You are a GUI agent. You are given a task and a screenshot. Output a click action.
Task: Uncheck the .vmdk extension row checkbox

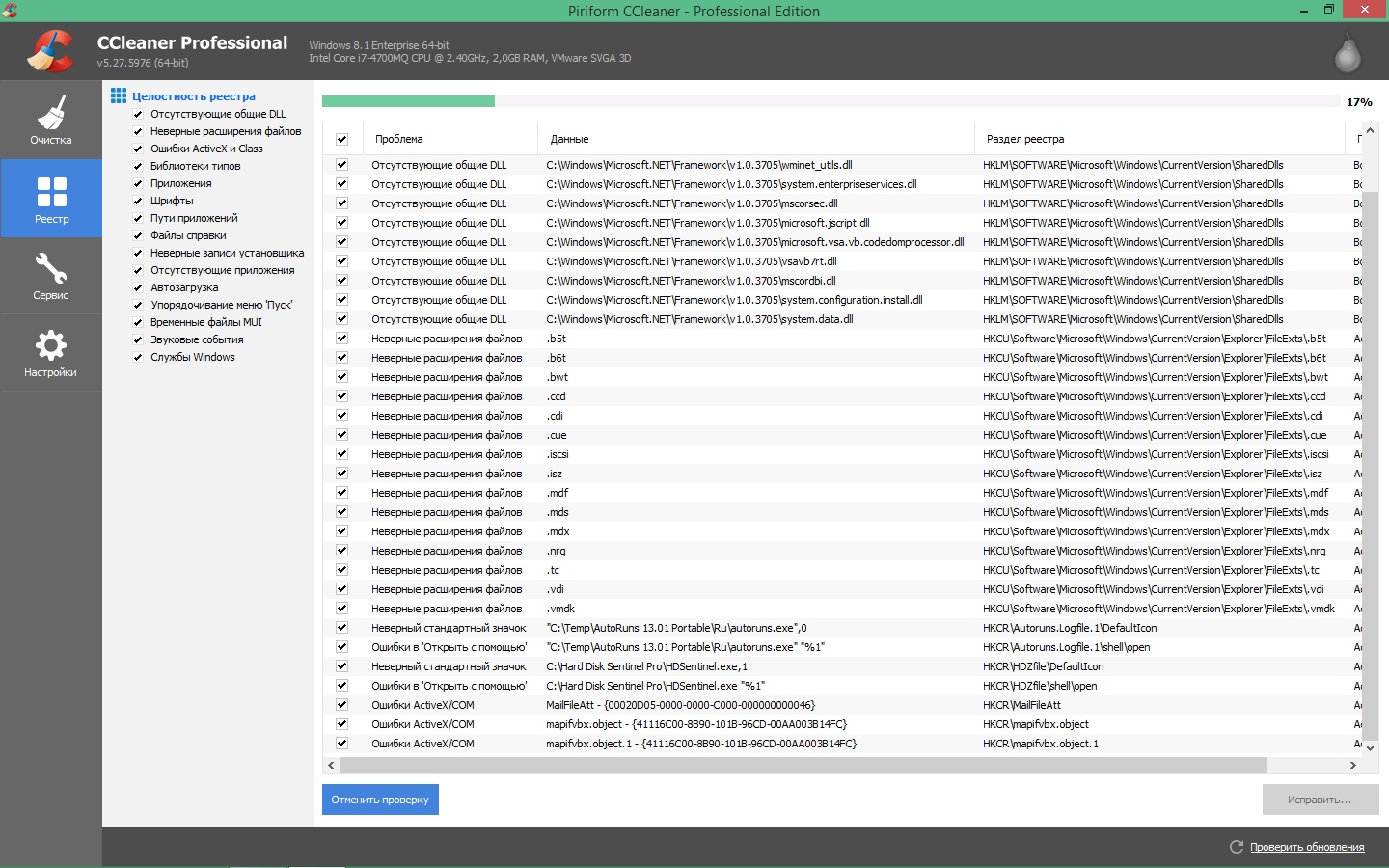(x=341, y=609)
